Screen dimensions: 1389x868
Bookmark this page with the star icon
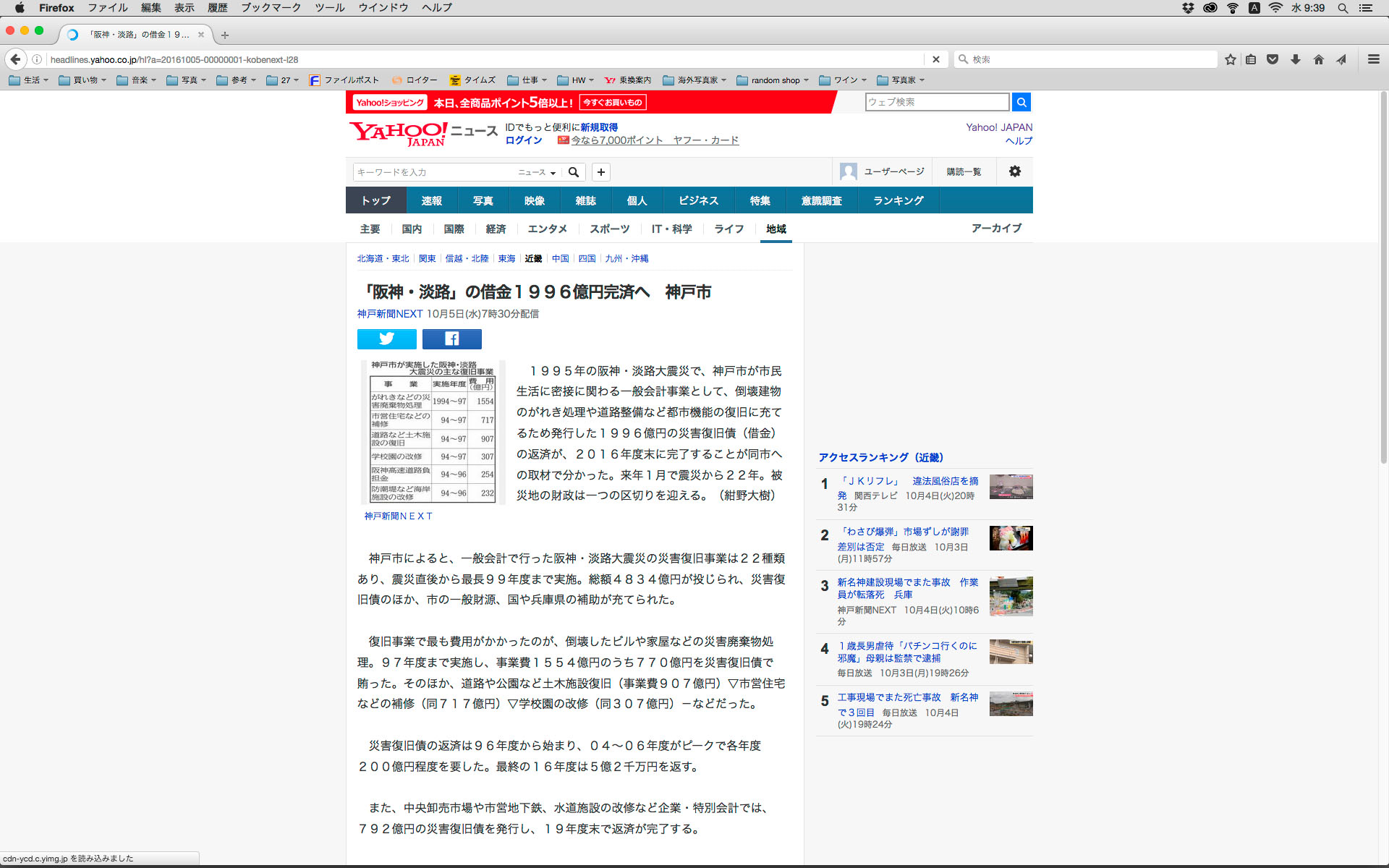point(1230,59)
